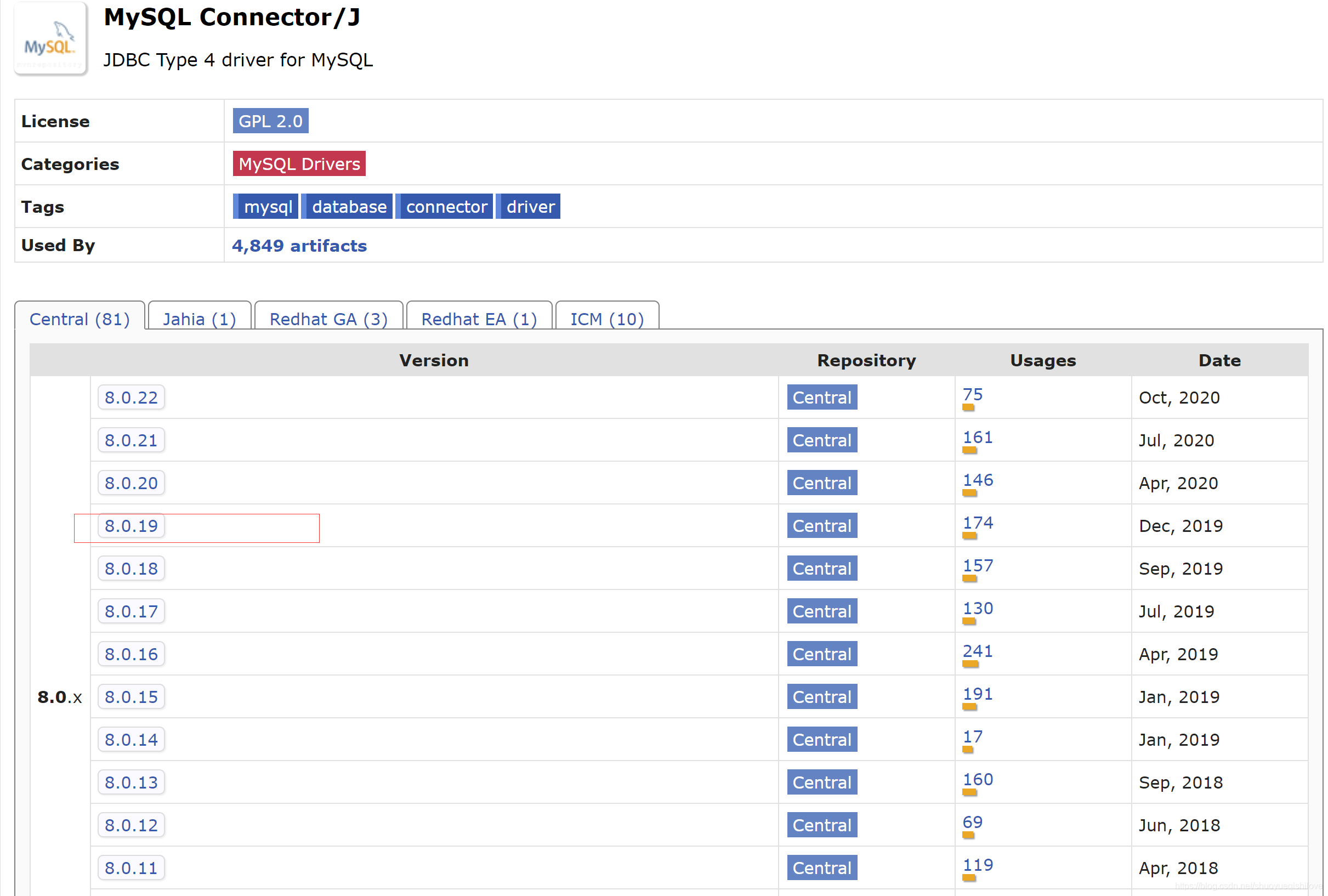
Task: Switch to the Redhat EA (1) tab
Action: click(479, 319)
